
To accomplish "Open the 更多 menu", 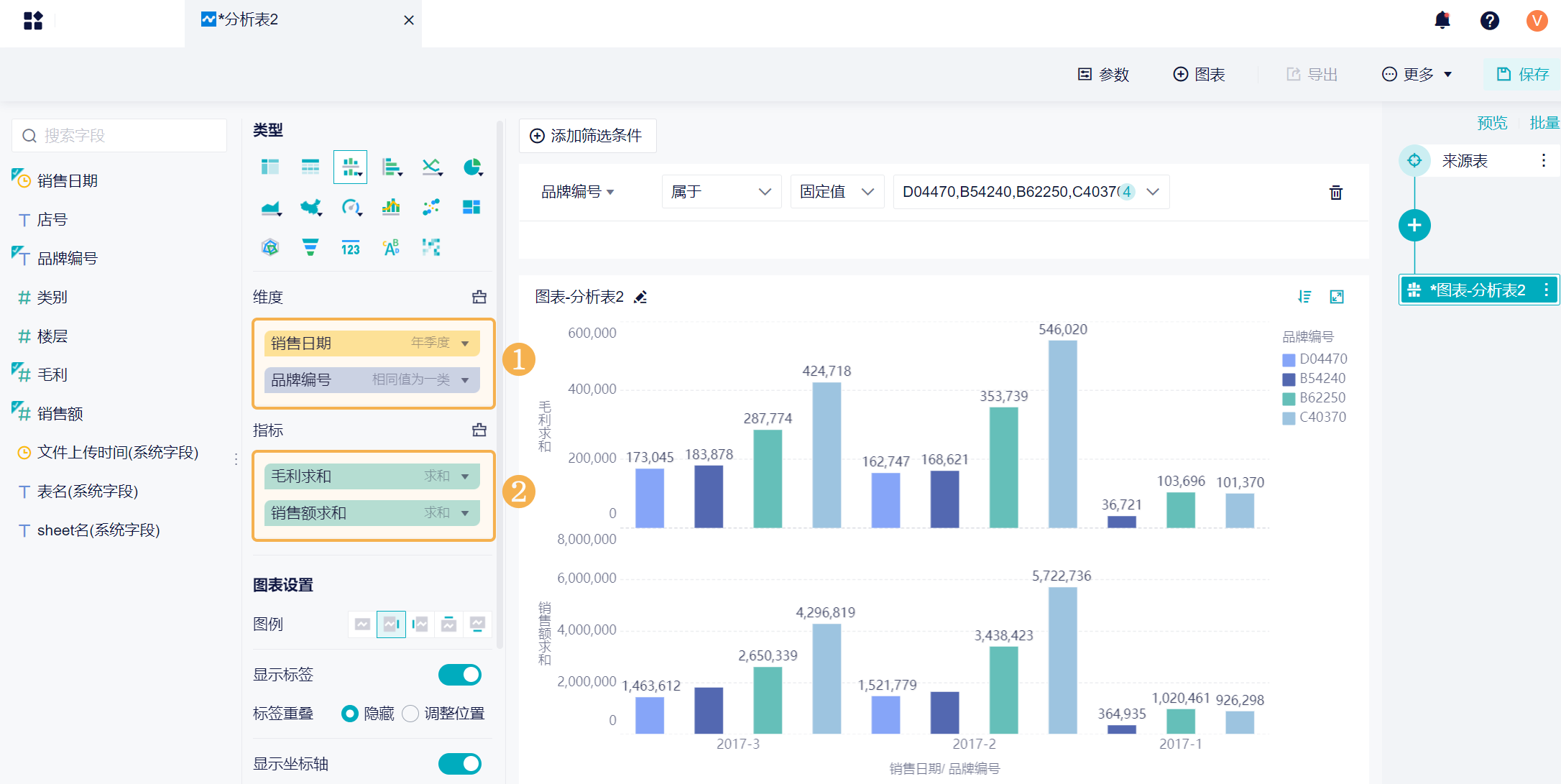I will [x=1417, y=75].
